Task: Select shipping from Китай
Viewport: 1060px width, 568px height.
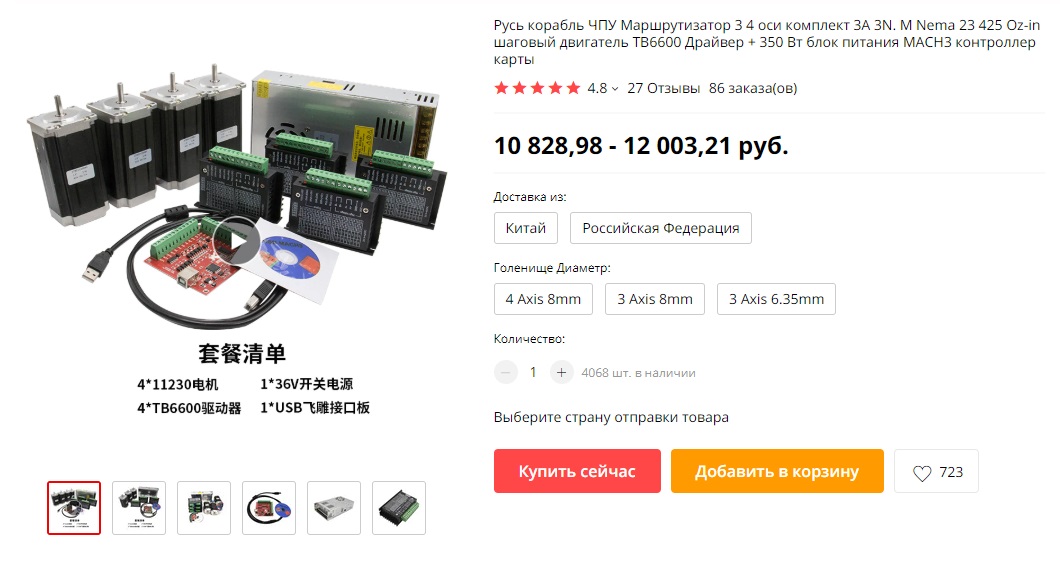Action: click(526, 228)
